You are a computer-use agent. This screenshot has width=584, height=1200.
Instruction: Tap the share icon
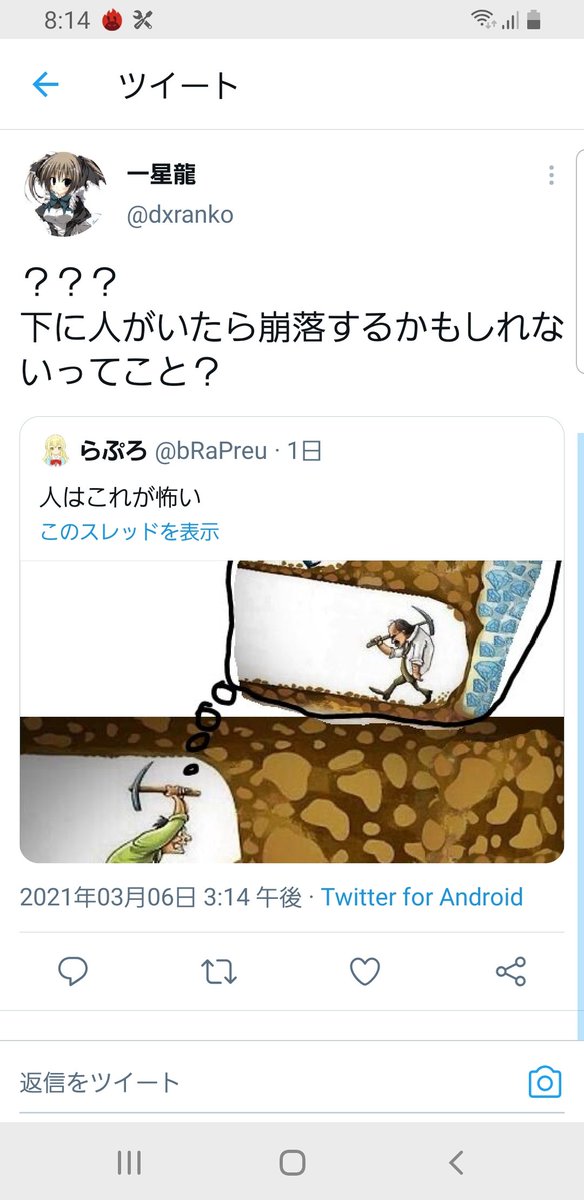(511, 971)
